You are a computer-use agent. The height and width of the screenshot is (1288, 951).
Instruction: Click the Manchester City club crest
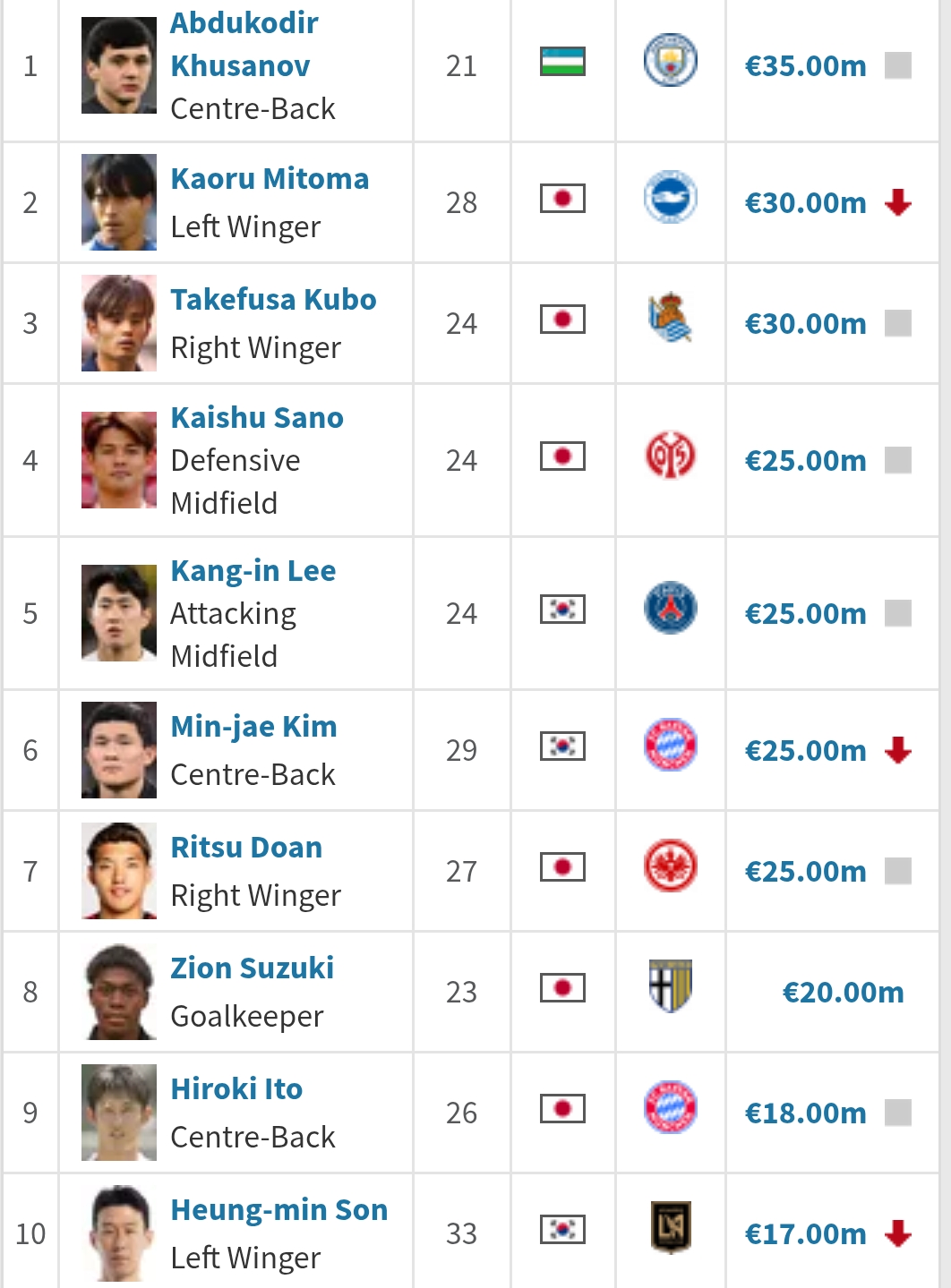point(670,61)
